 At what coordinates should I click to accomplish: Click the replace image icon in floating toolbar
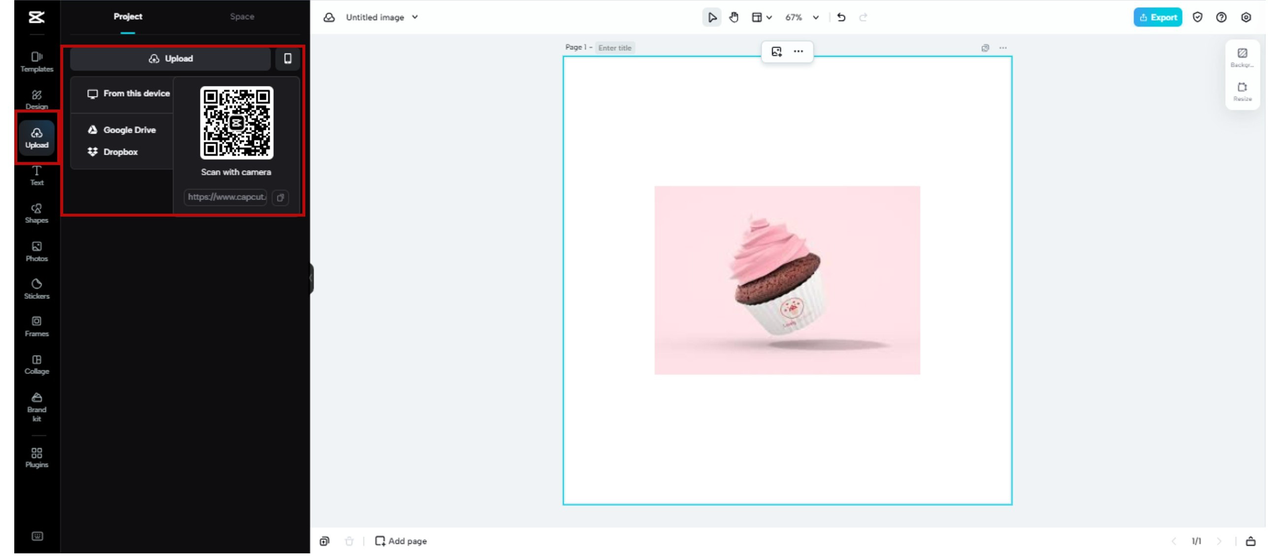pos(777,51)
